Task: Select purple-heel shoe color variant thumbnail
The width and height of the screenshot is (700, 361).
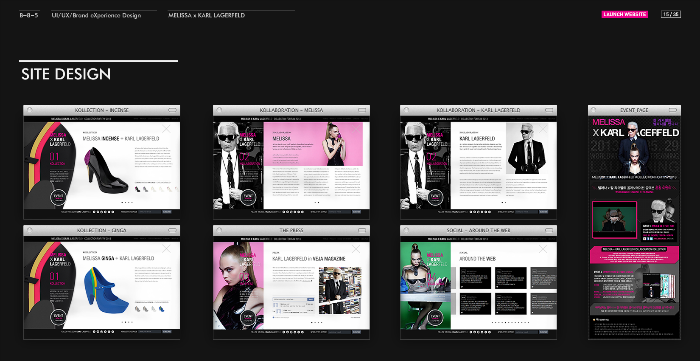Action: coord(138,189)
